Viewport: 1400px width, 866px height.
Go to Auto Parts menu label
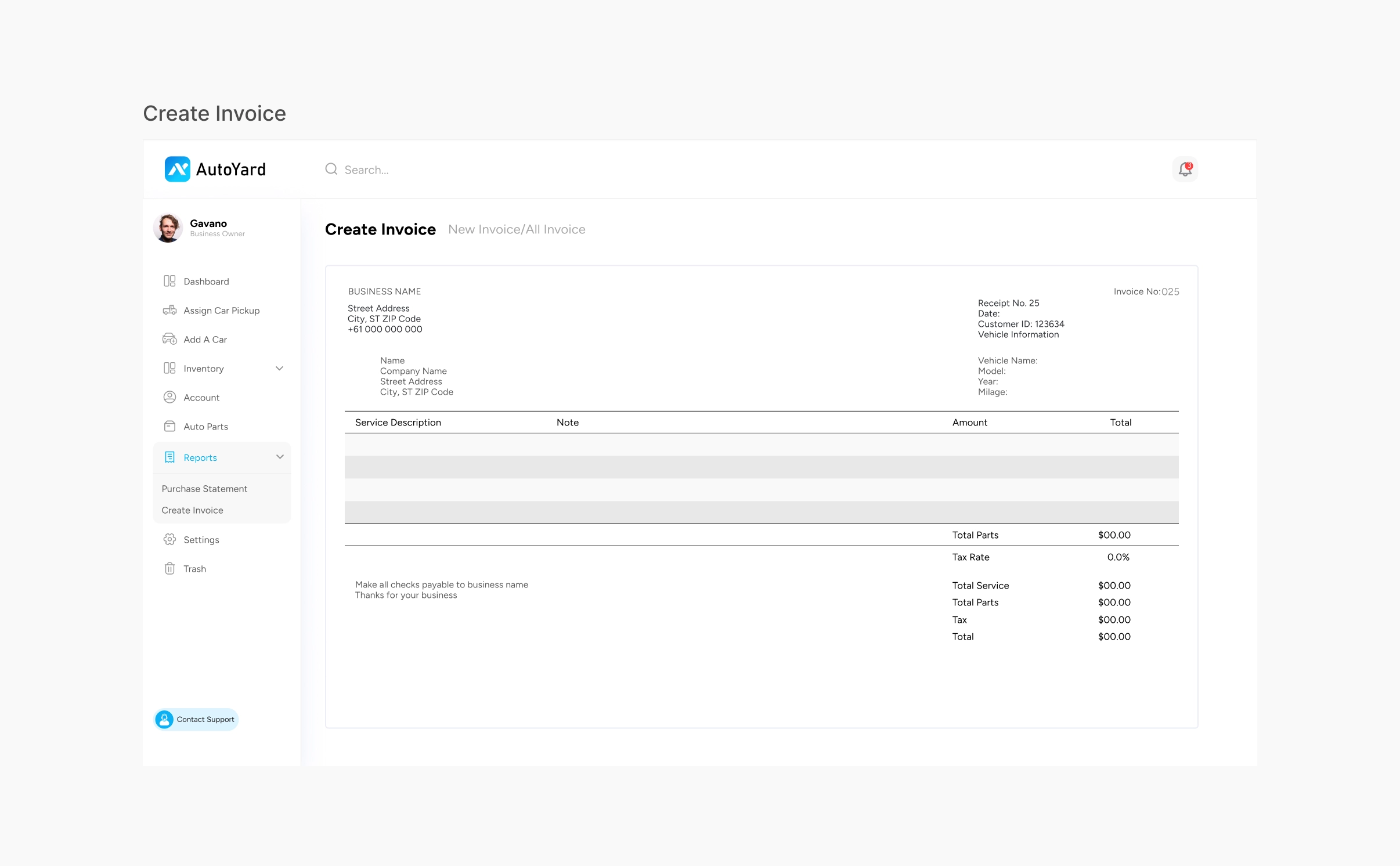click(206, 427)
